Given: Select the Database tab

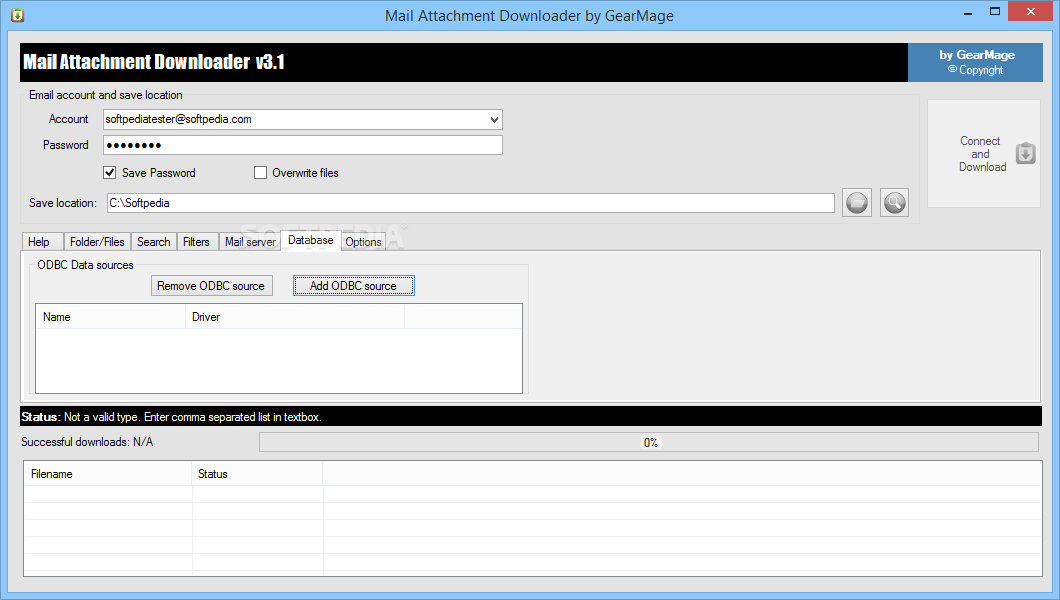Looking at the screenshot, I should click(310, 241).
